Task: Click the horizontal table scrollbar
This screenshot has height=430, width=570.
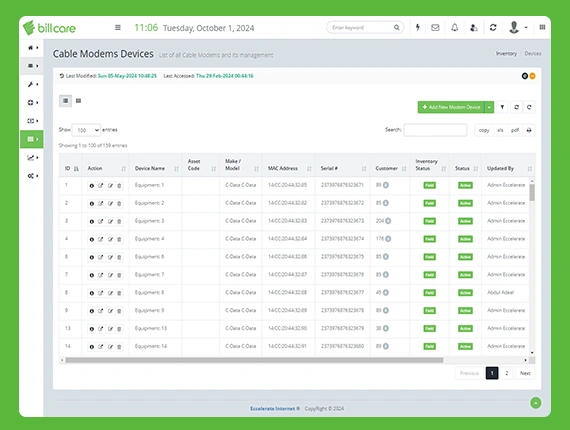Action: tap(254, 360)
